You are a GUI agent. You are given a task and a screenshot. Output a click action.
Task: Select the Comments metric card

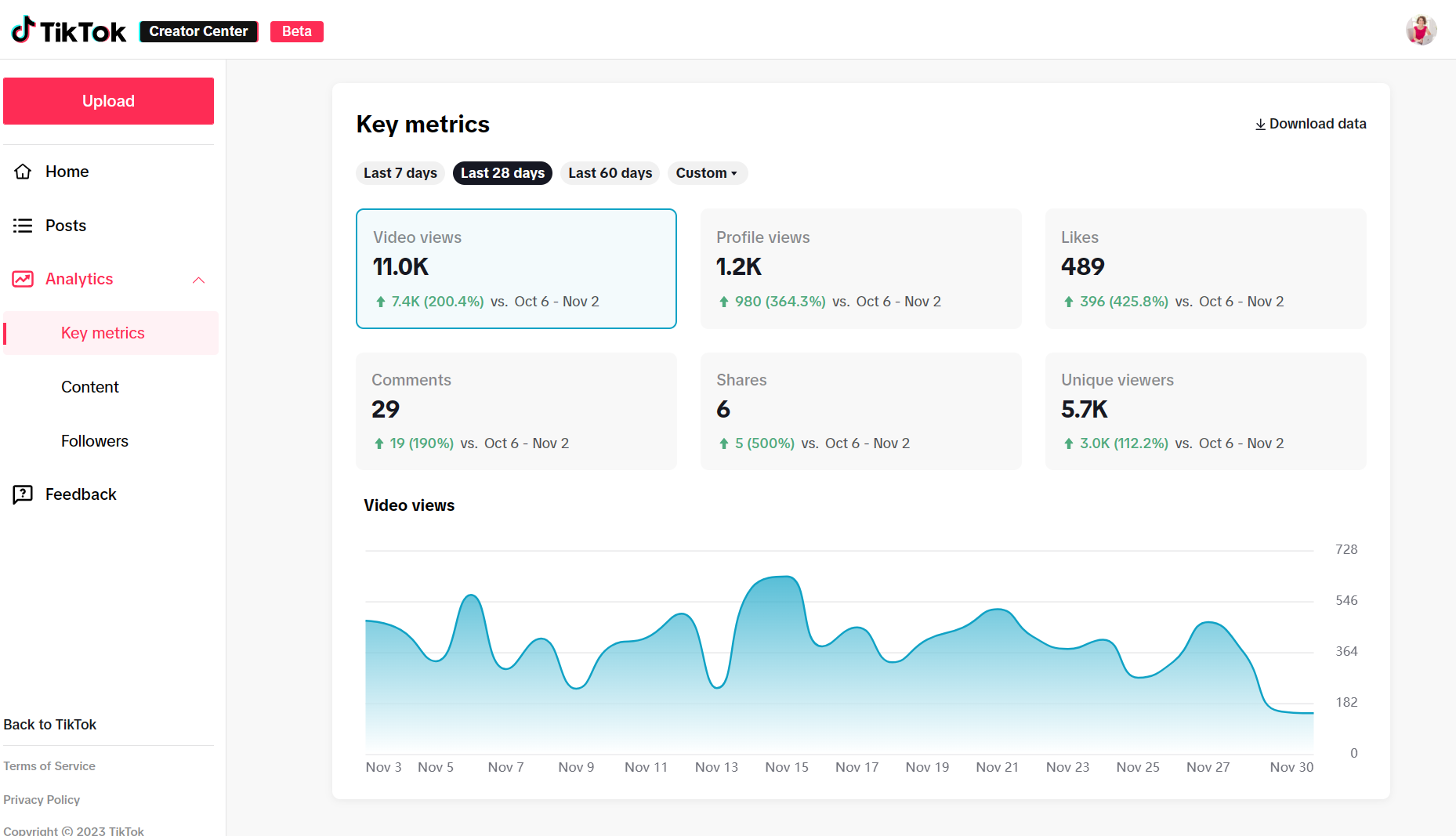516,411
